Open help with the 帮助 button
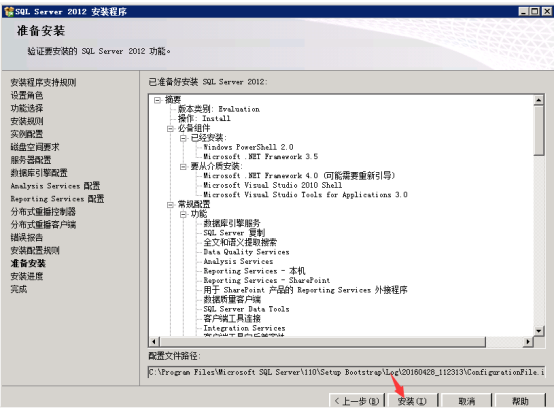The width and height of the screenshot is (554, 408). 520,401
